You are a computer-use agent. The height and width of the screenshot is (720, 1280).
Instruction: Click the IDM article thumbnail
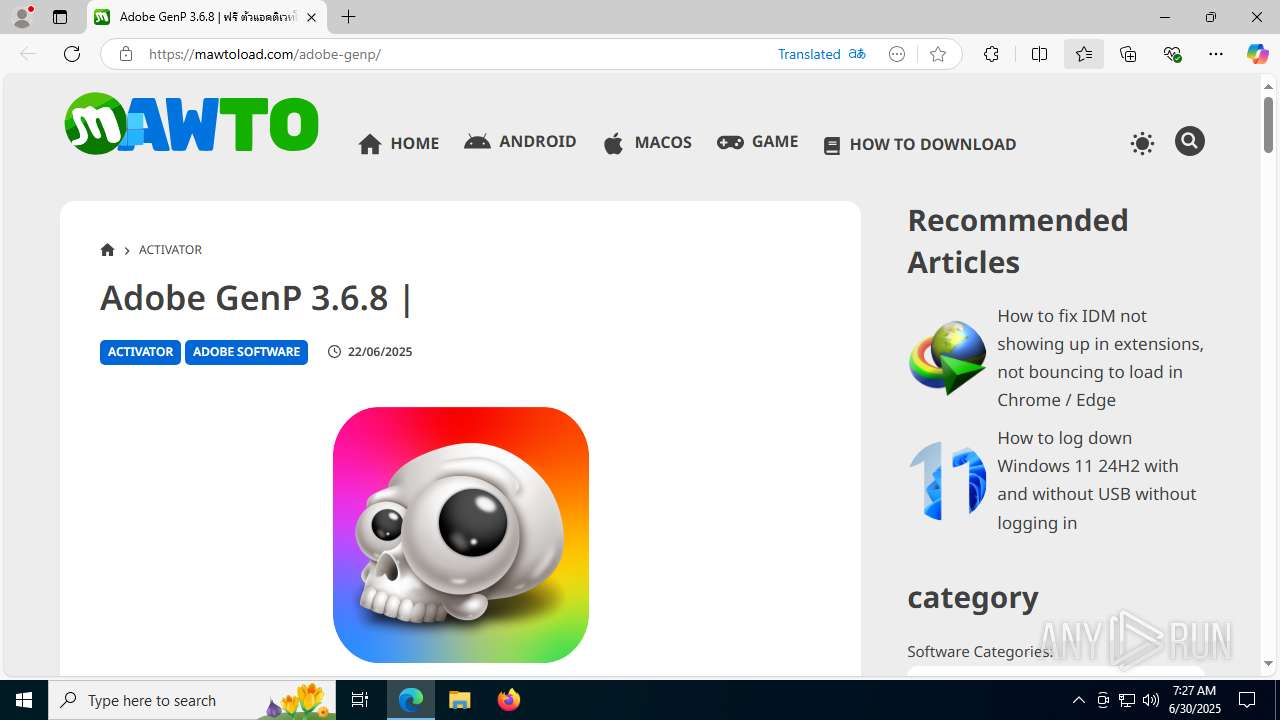pyautogui.click(x=947, y=358)
